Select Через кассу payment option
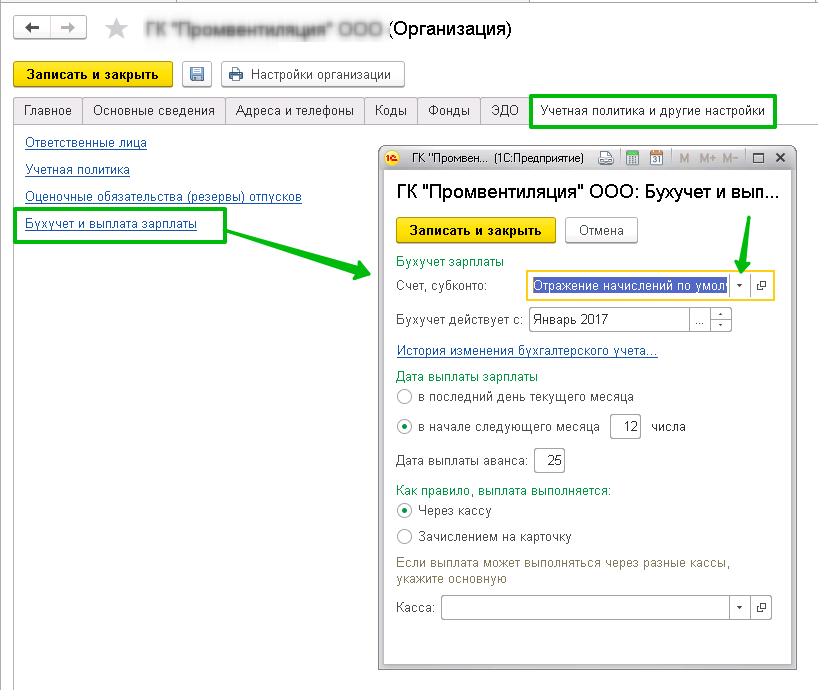The width and height of the screenshot is (818, 690). 444,511
